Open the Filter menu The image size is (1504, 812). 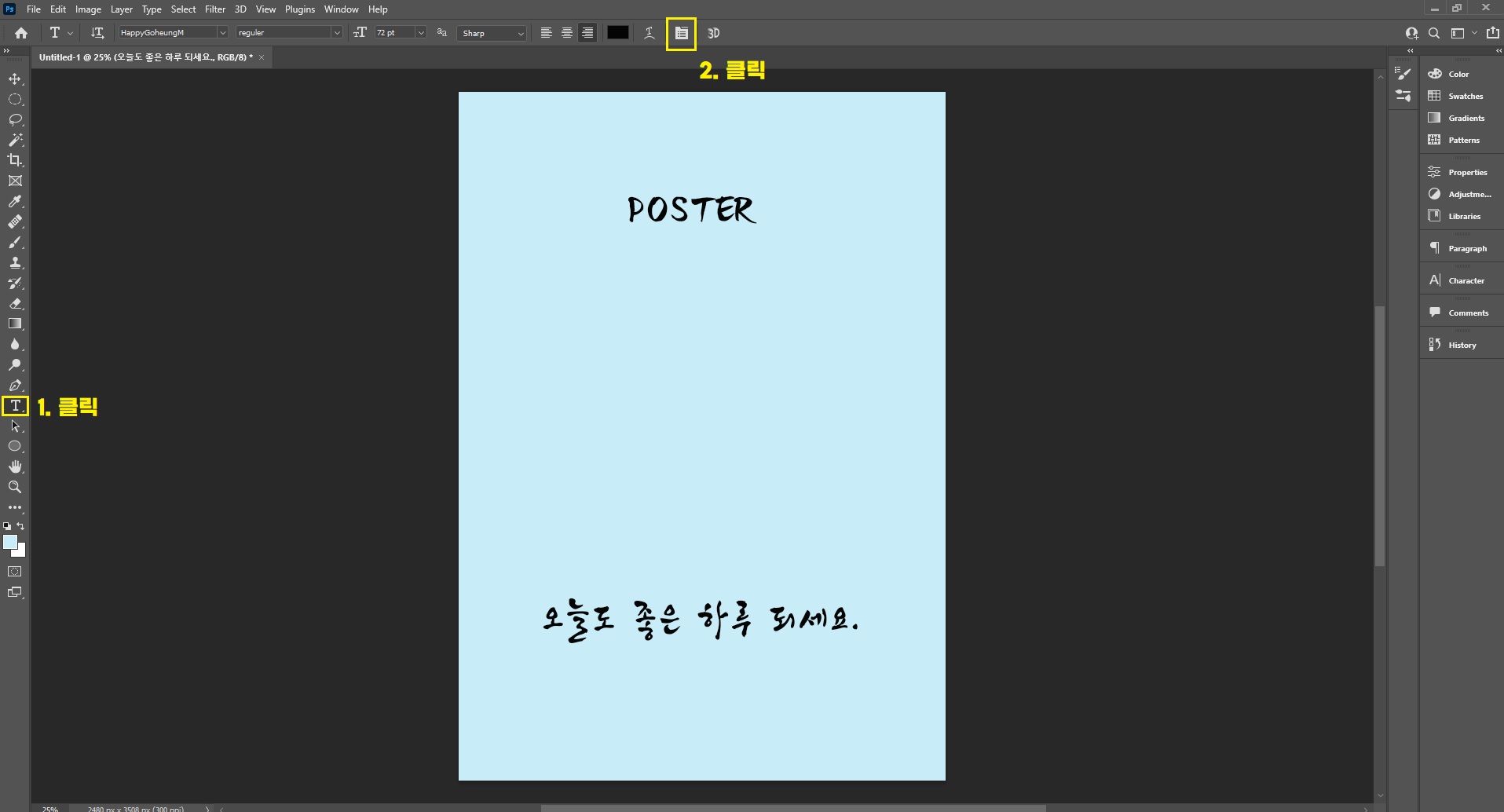(215, 9)
